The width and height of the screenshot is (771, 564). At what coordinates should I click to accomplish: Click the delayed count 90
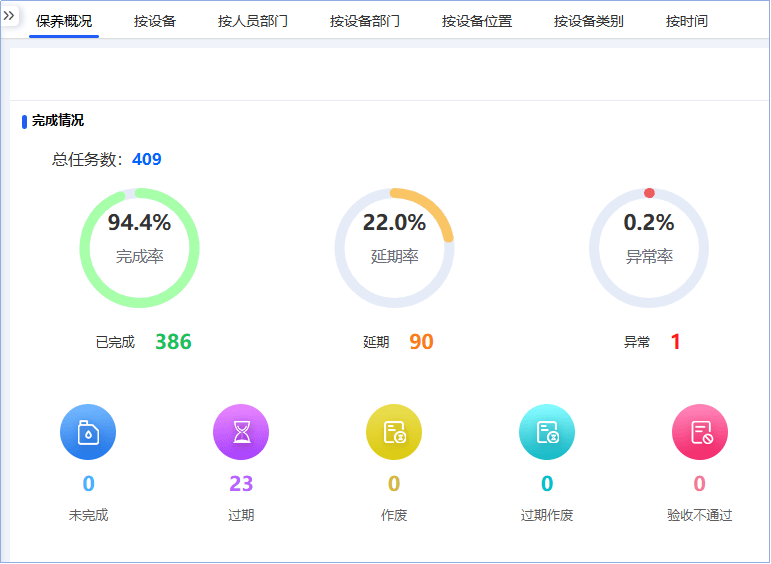coord(421,342)
